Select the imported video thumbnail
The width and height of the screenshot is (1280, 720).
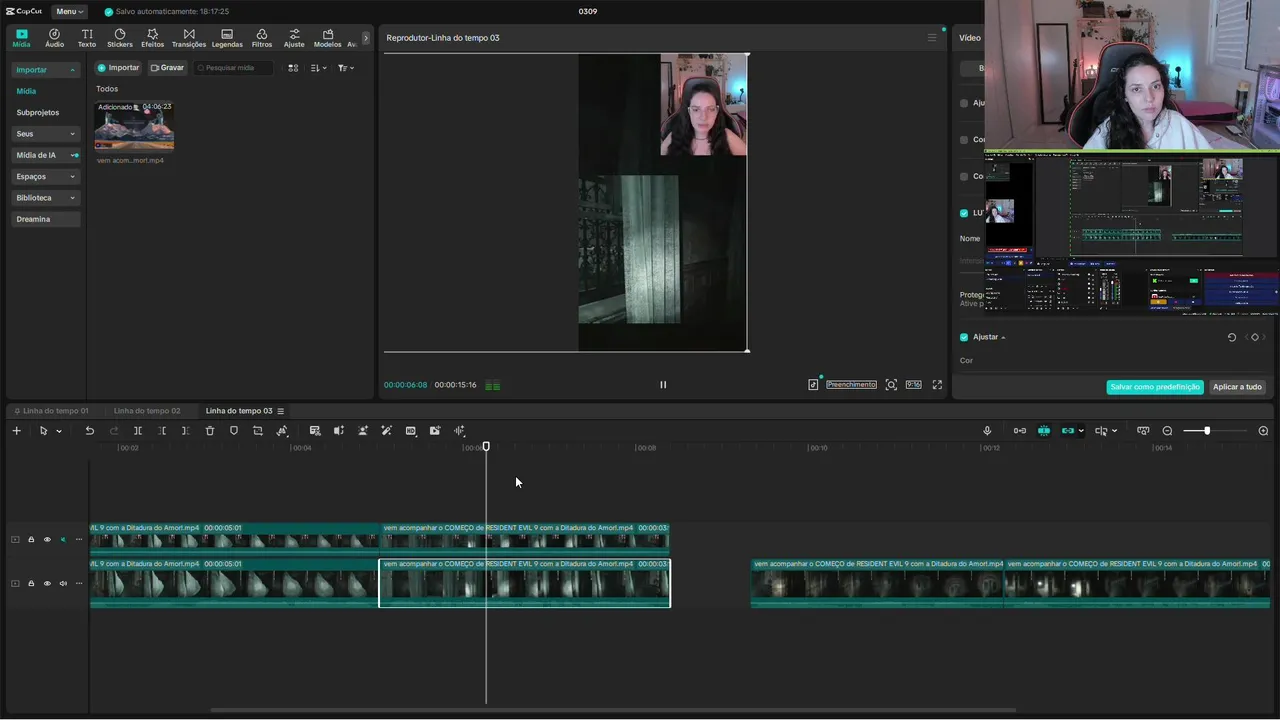(x=134, y=125)
